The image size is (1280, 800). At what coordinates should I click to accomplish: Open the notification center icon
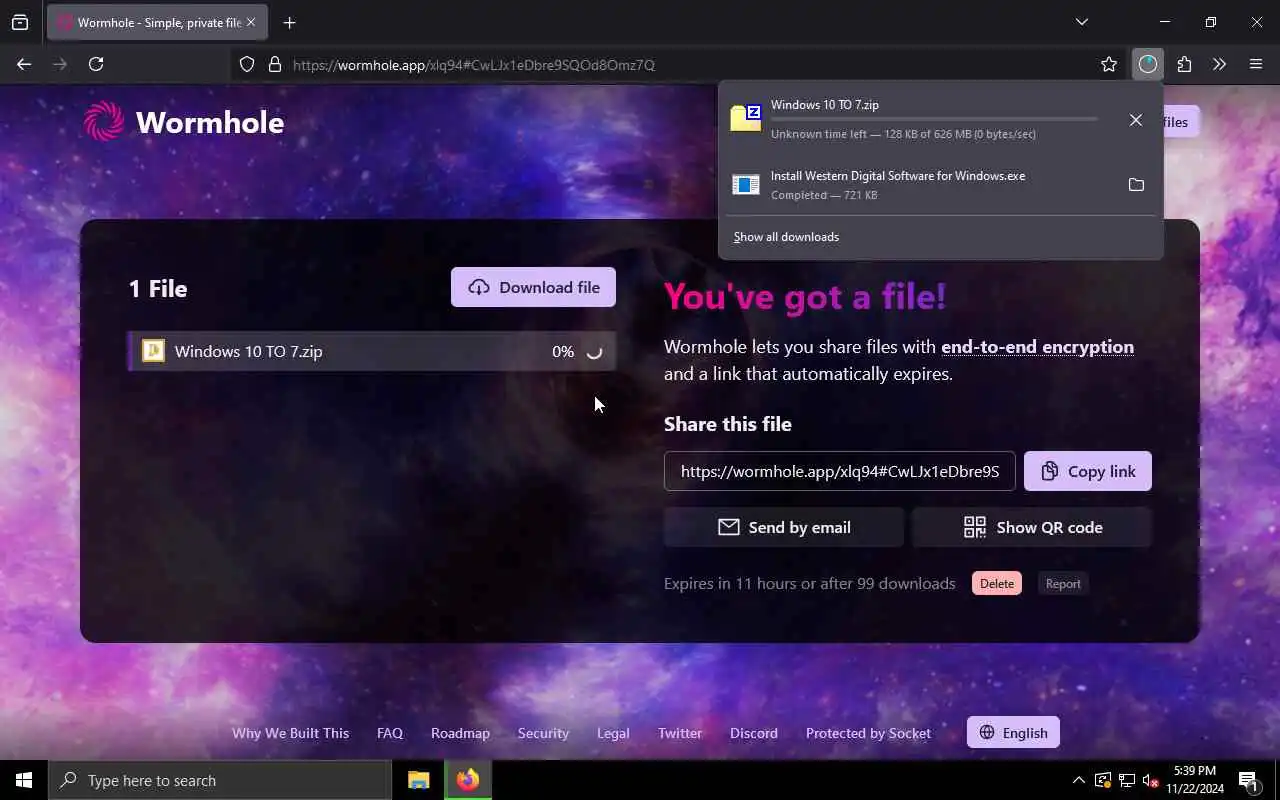(x=1248, y=780)
